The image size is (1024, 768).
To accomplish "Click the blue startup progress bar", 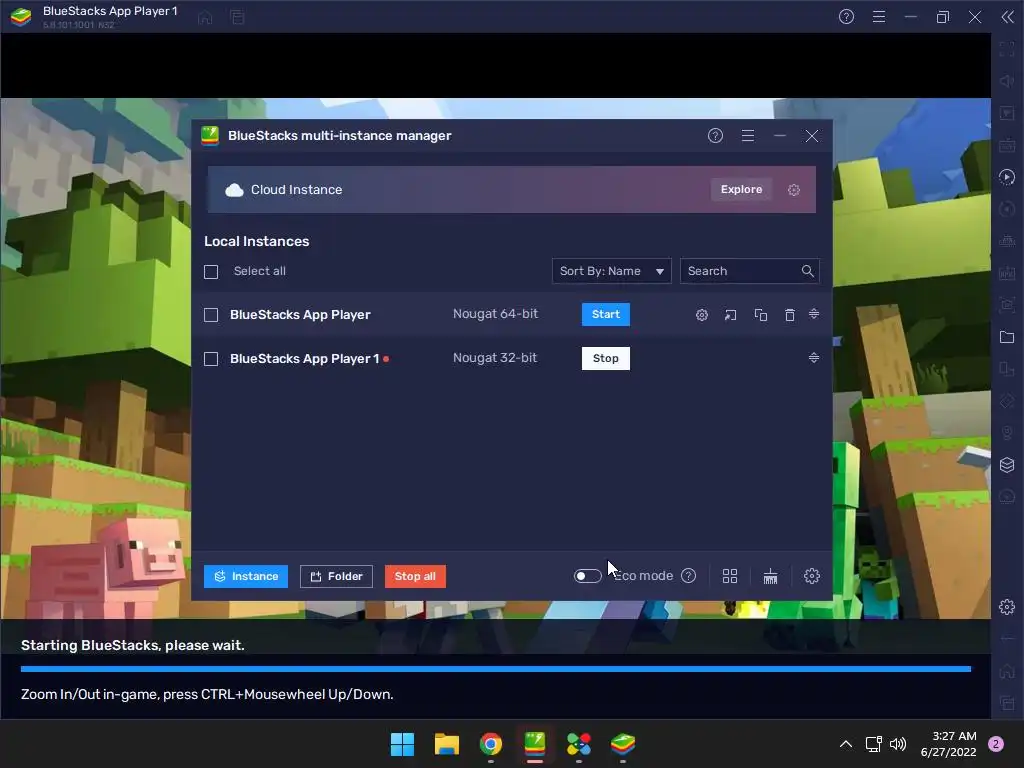I will click(496, 669).
